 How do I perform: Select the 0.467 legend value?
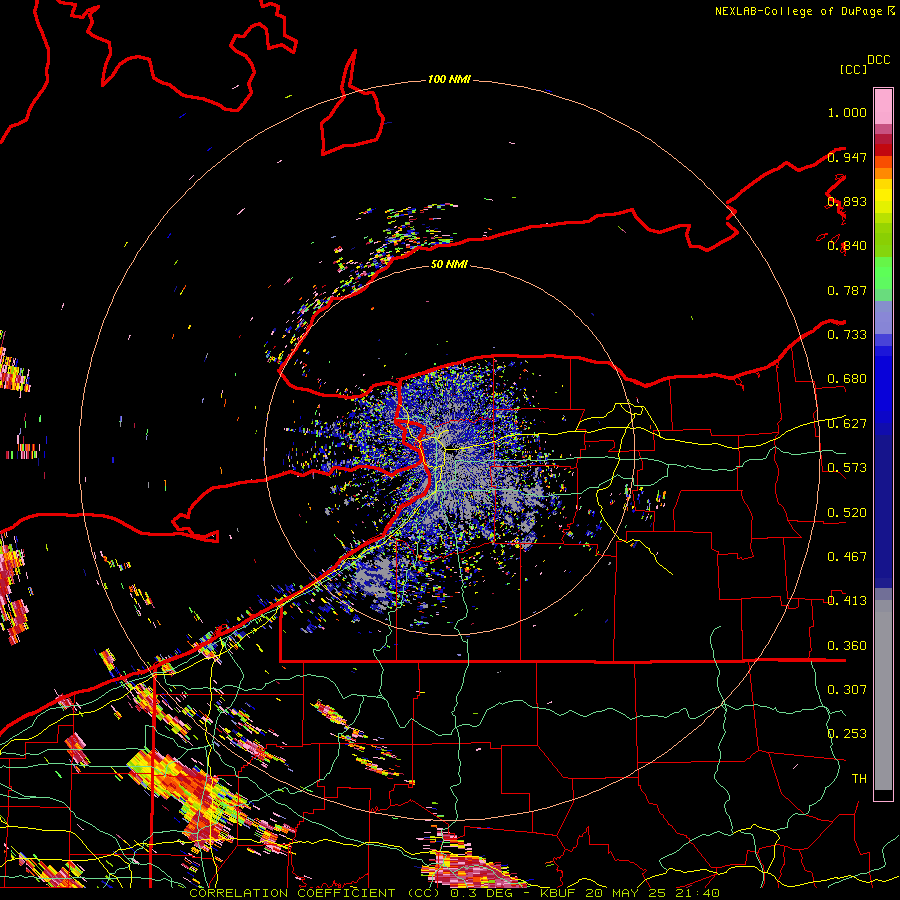point(847,557)
